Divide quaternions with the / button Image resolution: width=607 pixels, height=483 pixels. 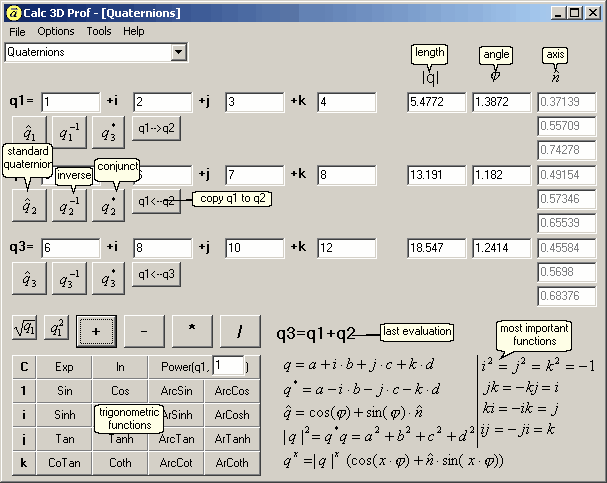click(x=240, y=331)
